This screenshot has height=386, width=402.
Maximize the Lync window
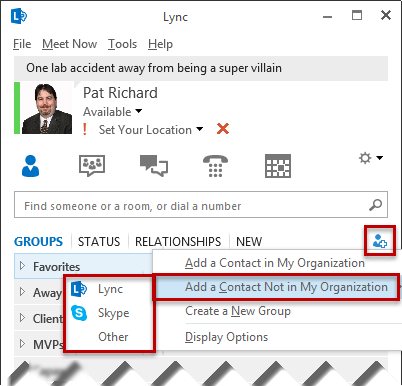tap(357, 15)
